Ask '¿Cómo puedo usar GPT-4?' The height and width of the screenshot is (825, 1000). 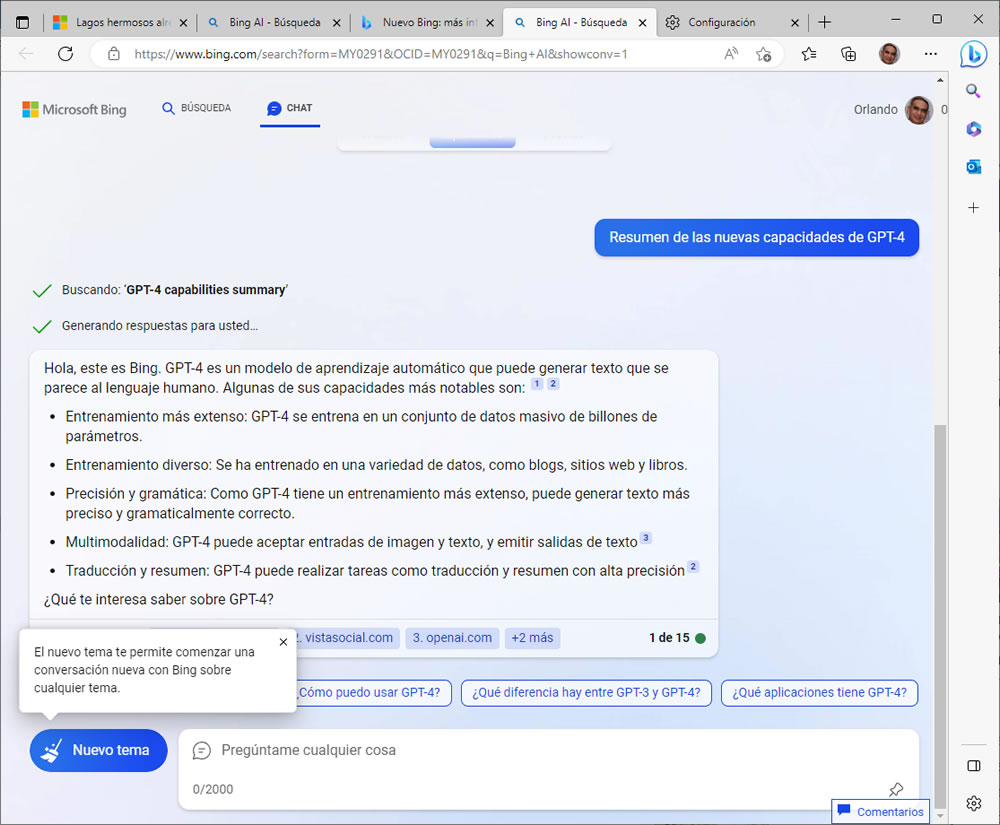point(374,693)
